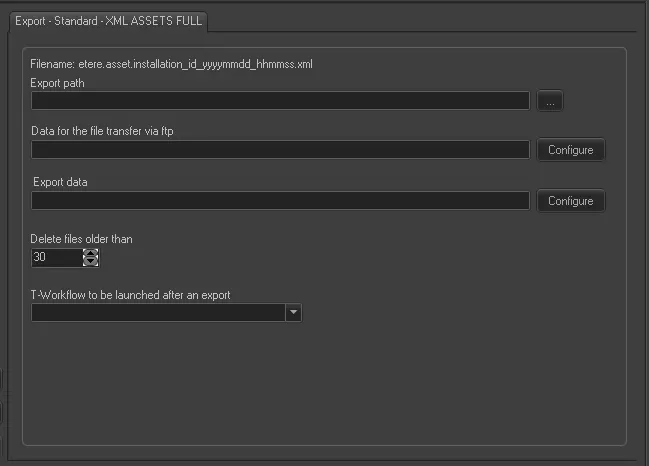Open the browse dialog with the ... button

click(x=550, y=101)
